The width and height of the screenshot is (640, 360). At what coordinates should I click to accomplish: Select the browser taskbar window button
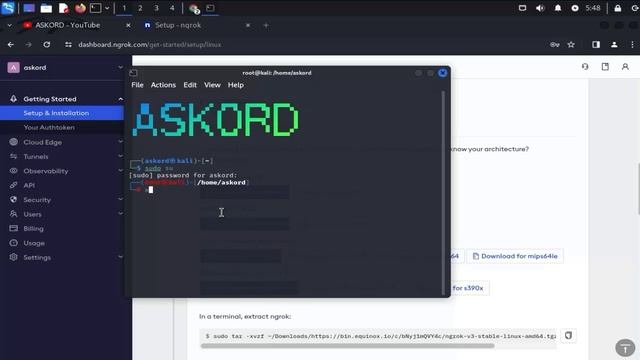tap(194, 8)
